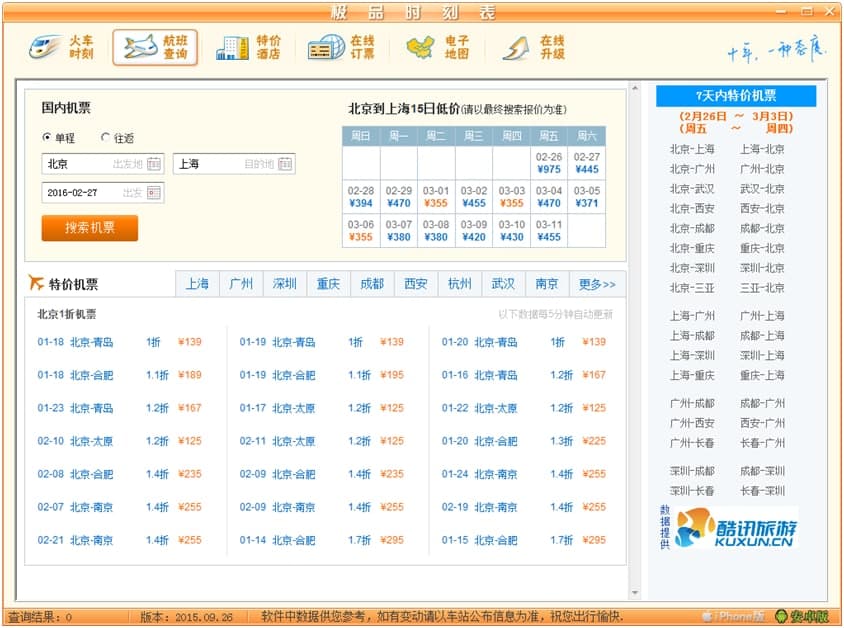Click the vertical scrollbar down arrow
This screenshot has height=628, width=844.
tap(636, 593)
